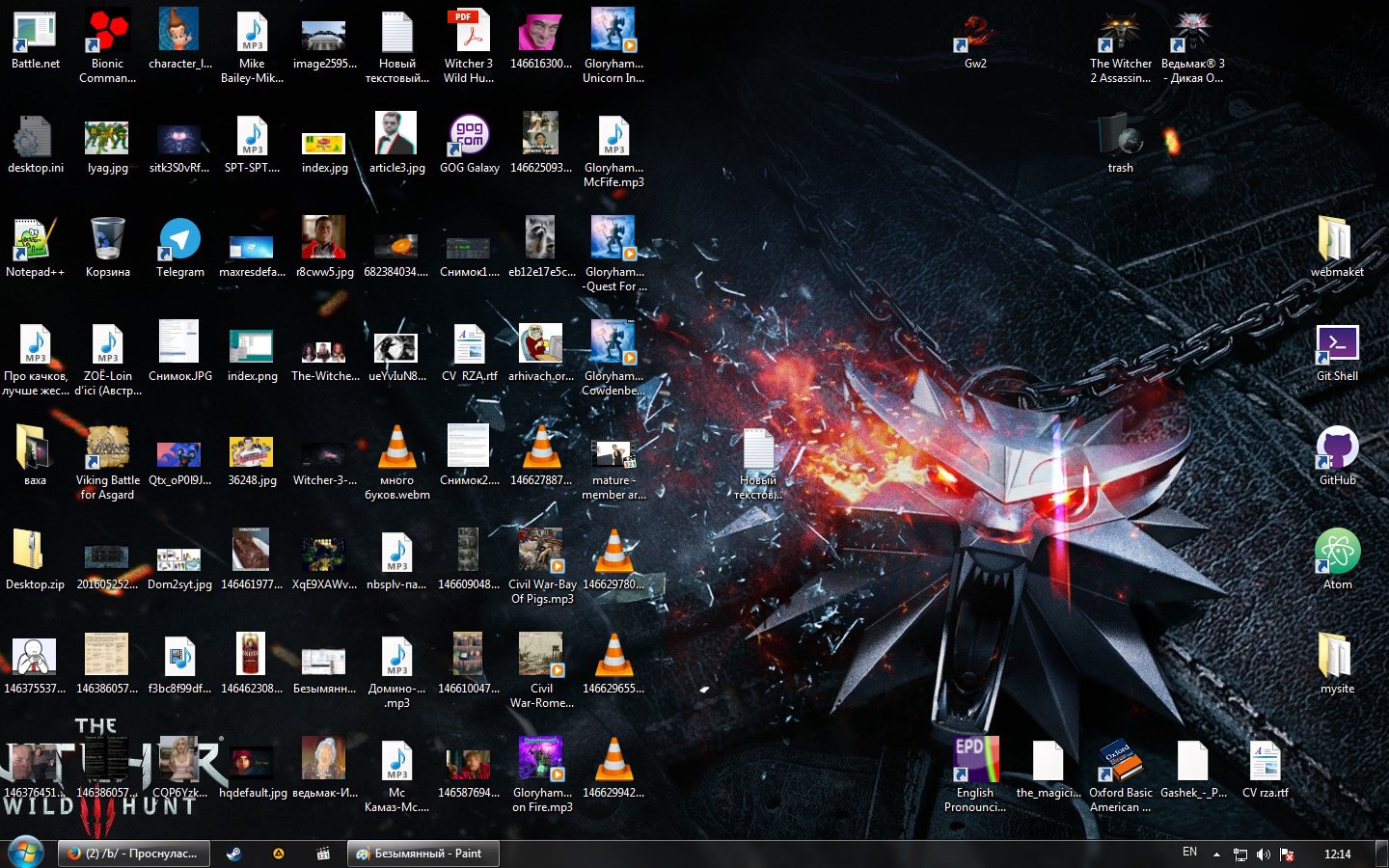Open the Bionic Commando shortcut
Viewport: 1389px width, 868px height.
[x=107, y=46]
